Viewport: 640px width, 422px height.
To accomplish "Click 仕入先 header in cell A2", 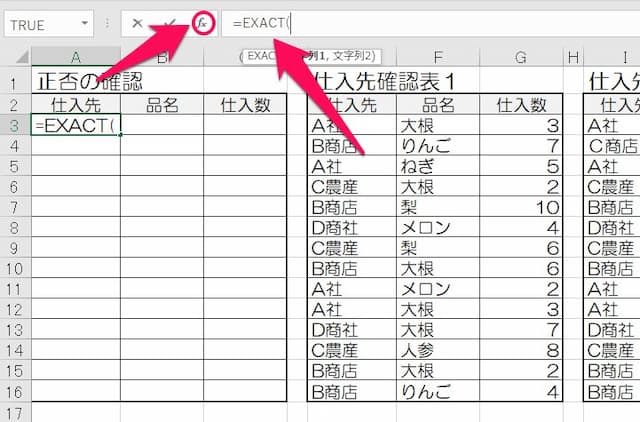I will coord(76,104).
